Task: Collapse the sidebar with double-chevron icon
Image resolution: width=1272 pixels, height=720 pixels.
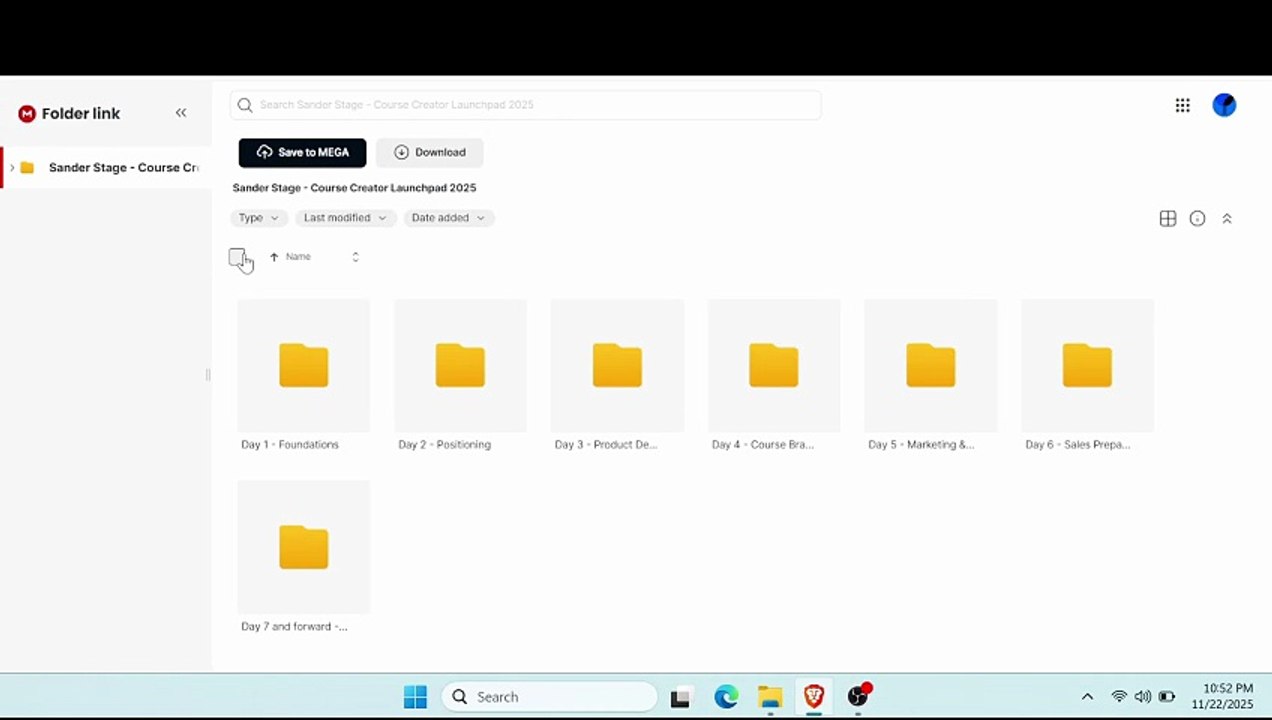Action: [181, 113]
